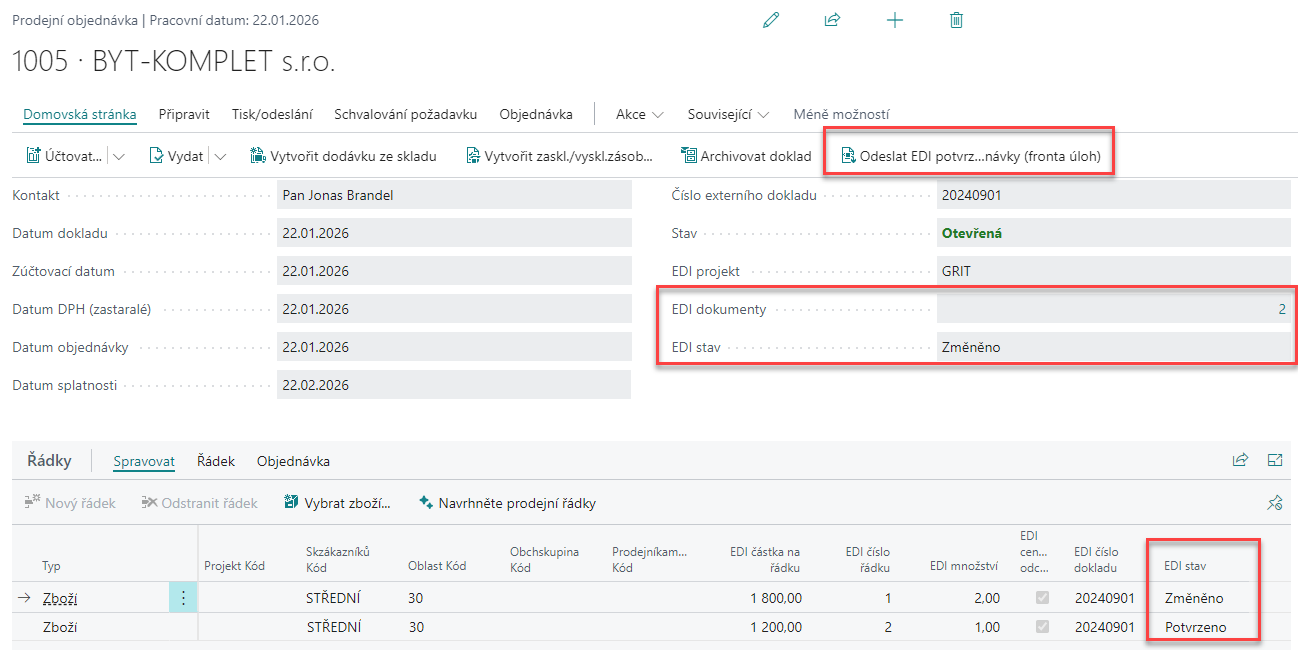Click EDI množství cell 2,00
The image size is (1298, 650).
pyautogui.click(x=986, y=598)
